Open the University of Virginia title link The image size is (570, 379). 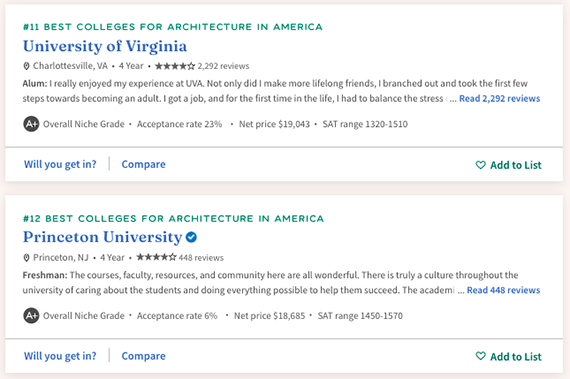pyautogui.click(x=105, y=46)
